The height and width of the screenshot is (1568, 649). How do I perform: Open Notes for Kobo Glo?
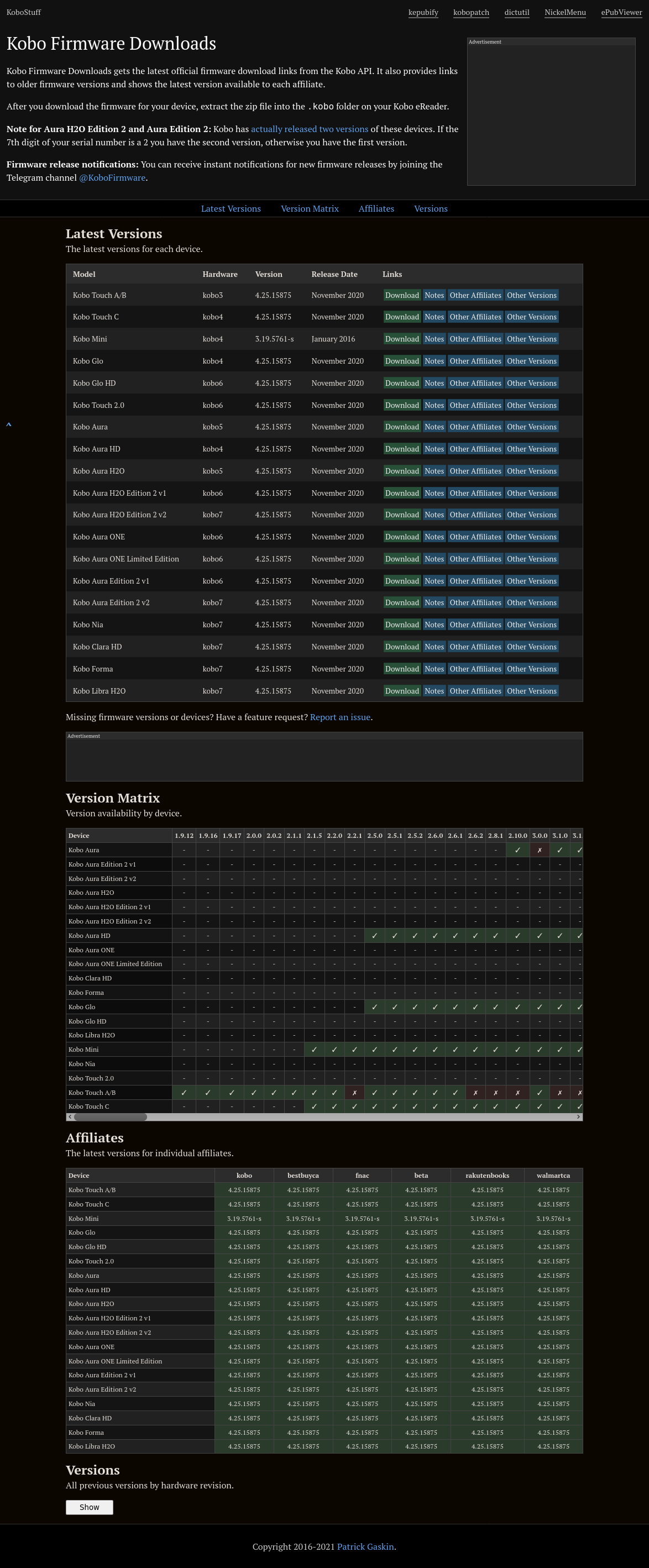(434, 361)
